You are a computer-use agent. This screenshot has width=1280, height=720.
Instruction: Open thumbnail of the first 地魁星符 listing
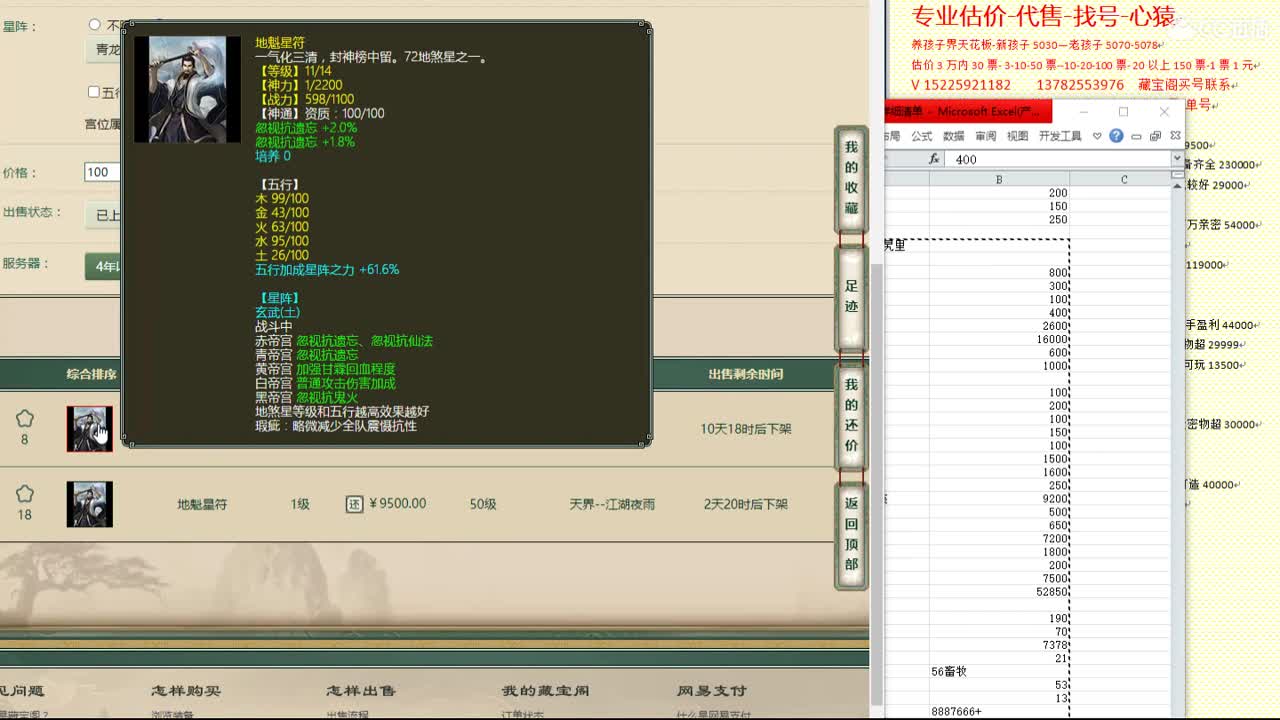[x=89, y=429]
